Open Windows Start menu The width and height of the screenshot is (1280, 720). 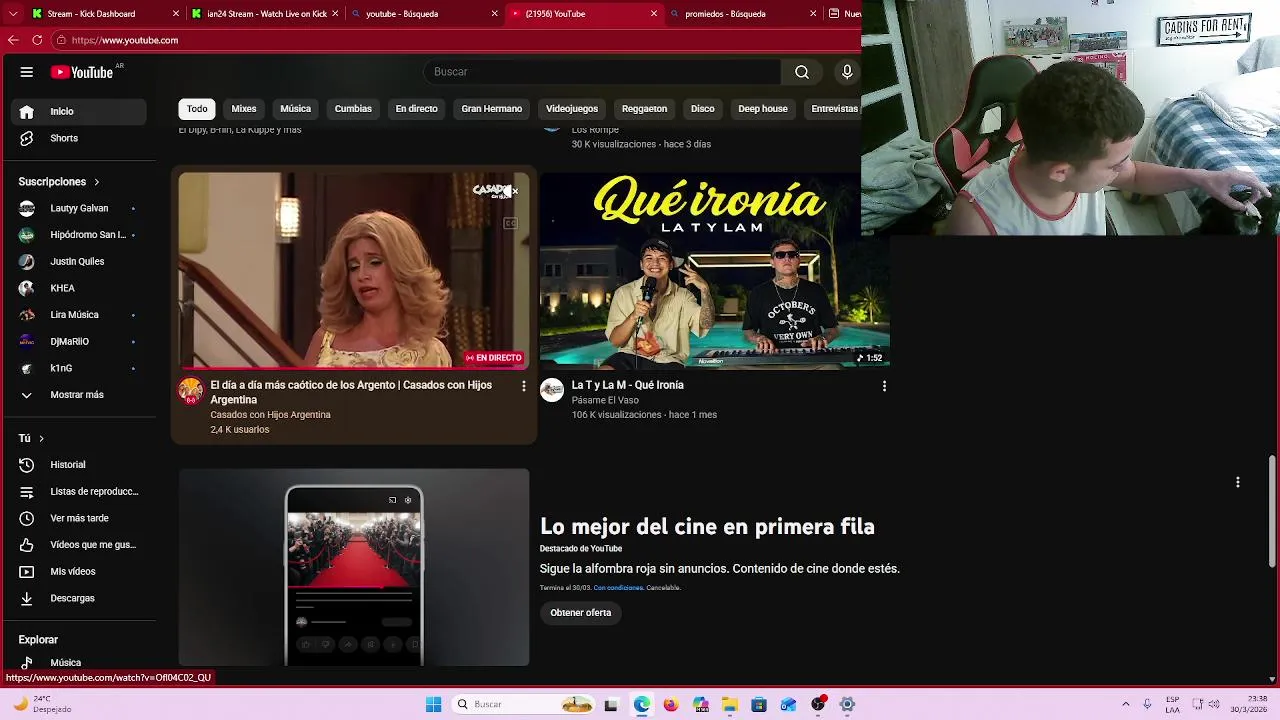[x=433, y=704]
